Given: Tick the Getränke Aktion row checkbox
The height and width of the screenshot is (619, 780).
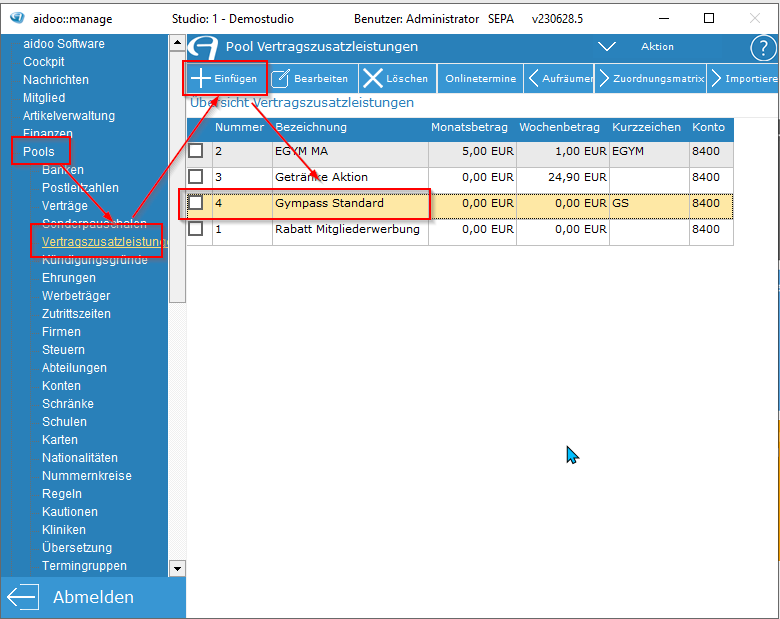Looking at the screenshot, I should tap(196, 177).
